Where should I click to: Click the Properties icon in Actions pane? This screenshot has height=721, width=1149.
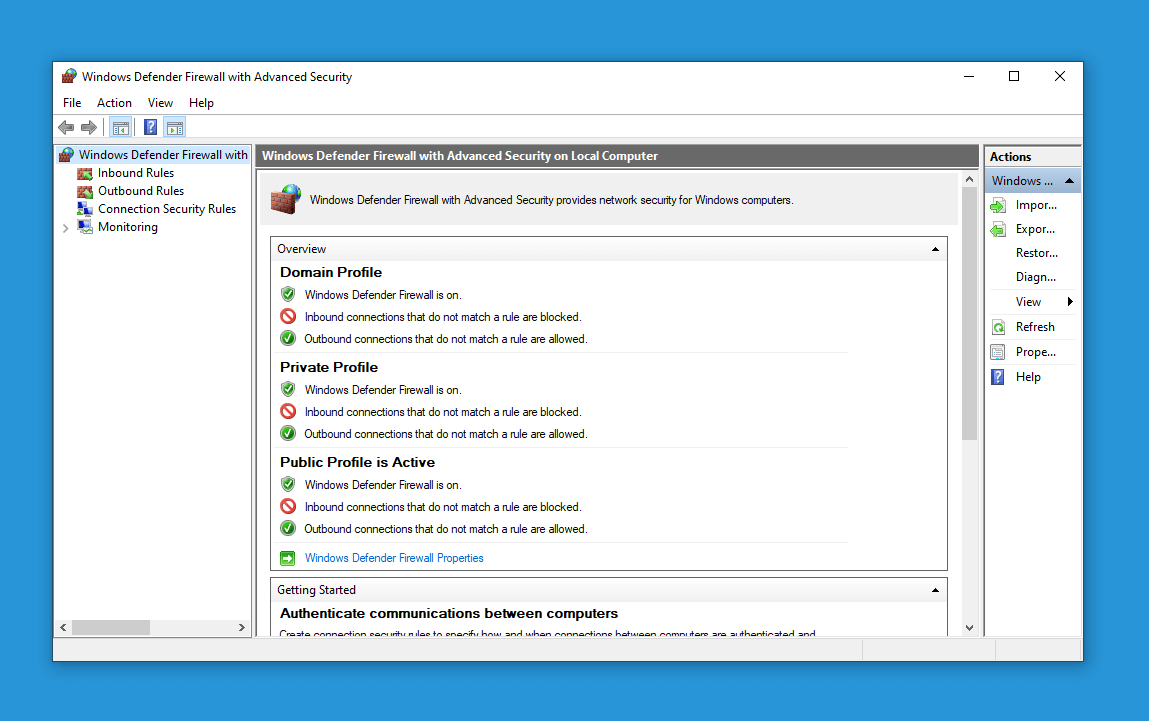(x=998, y=352)
